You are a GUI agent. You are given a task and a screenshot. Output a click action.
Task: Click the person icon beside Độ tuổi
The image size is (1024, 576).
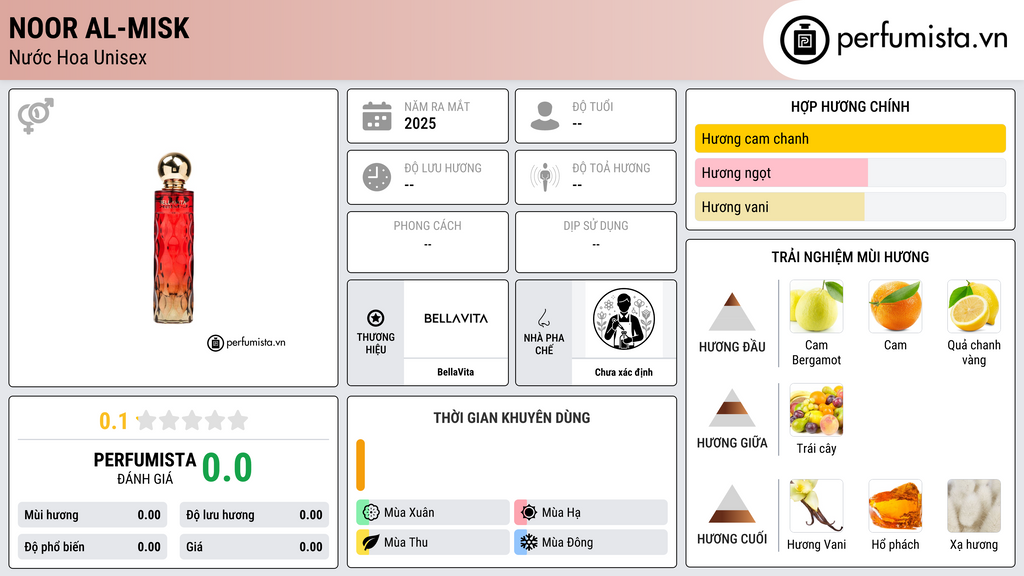point(545,116)
